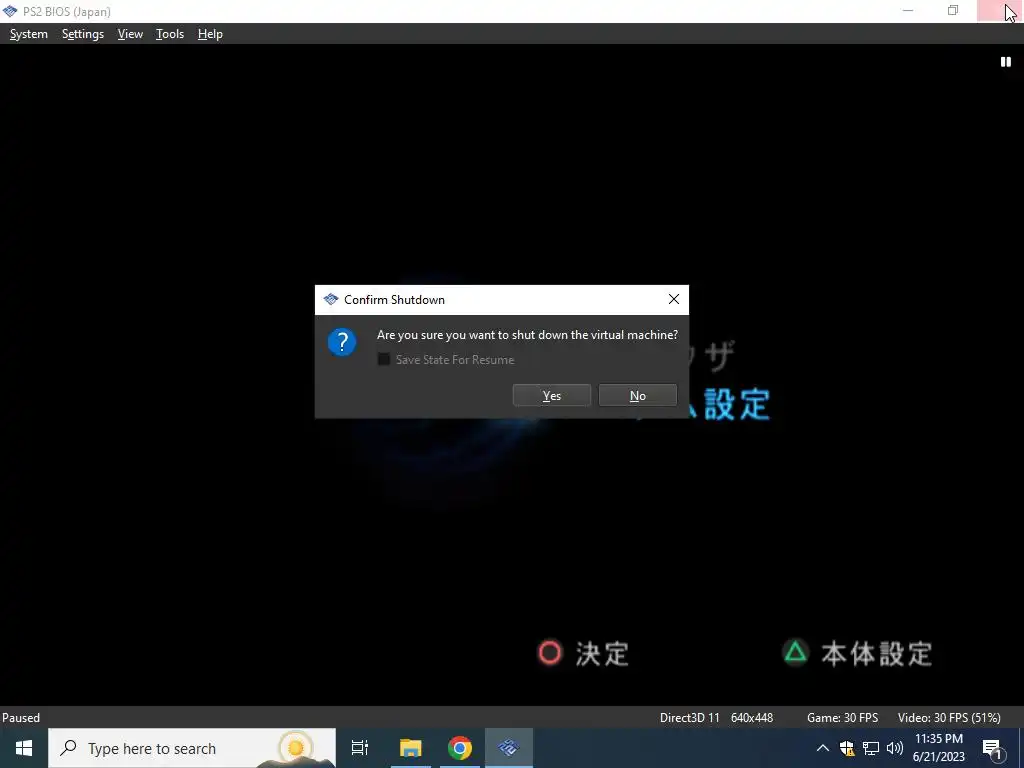Open File Explorer from the taskbar
The width and height of the screenshot is (1024, 768).
click(x=411, y=748)
